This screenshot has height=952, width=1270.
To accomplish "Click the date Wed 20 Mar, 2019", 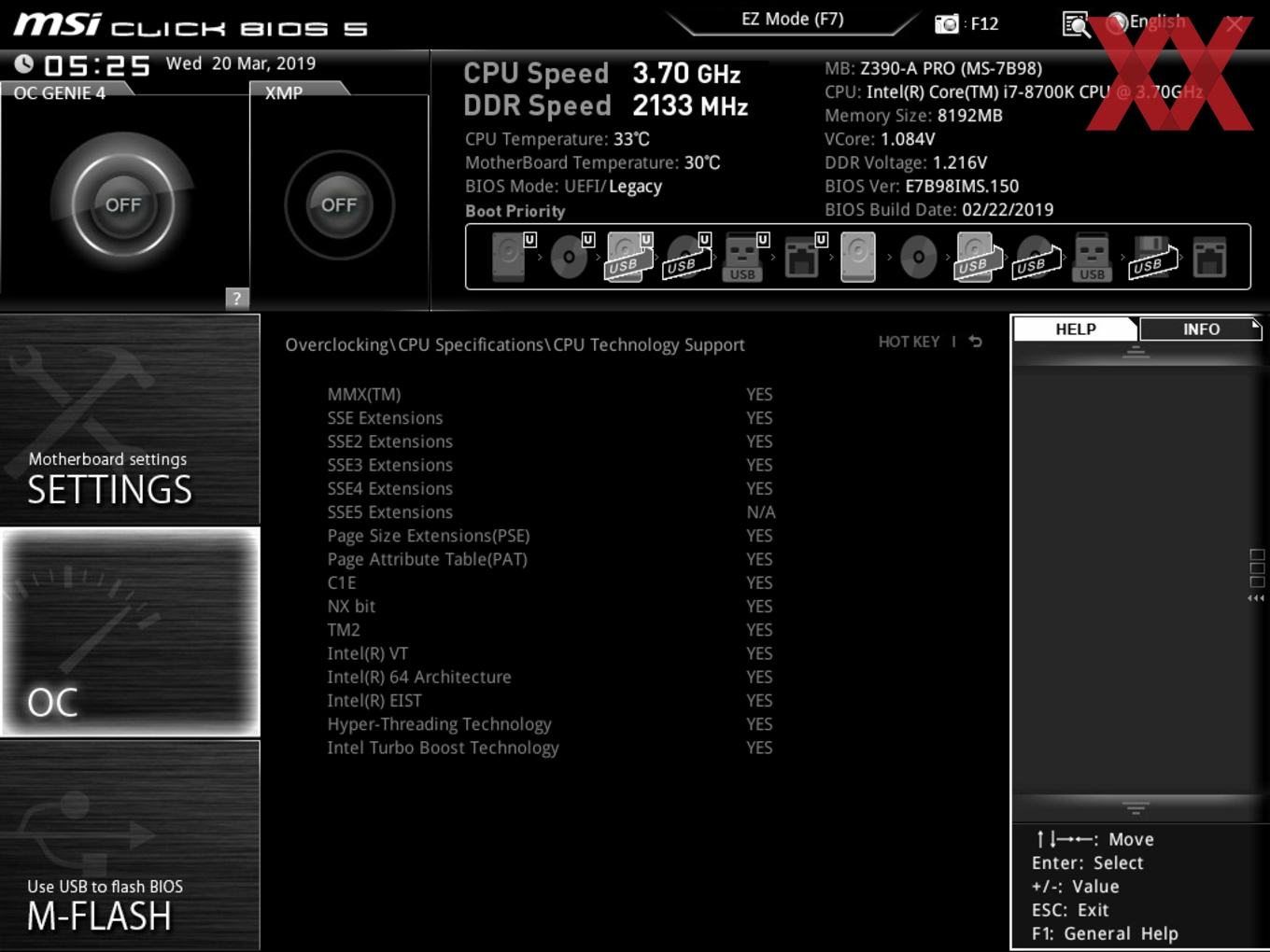I will tap(241, 63).
